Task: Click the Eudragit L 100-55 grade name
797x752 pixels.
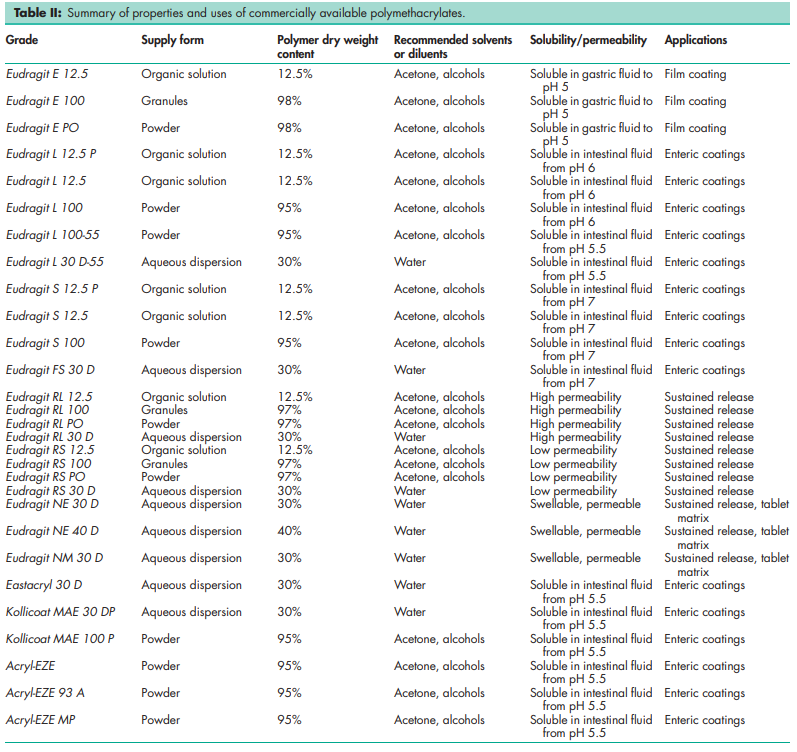Action: pos(52,235)
